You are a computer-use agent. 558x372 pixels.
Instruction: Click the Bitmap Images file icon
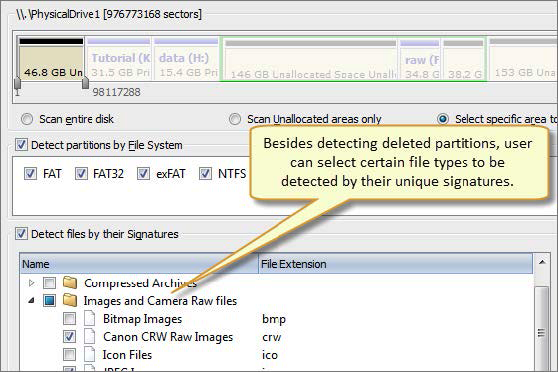[90, 318]
